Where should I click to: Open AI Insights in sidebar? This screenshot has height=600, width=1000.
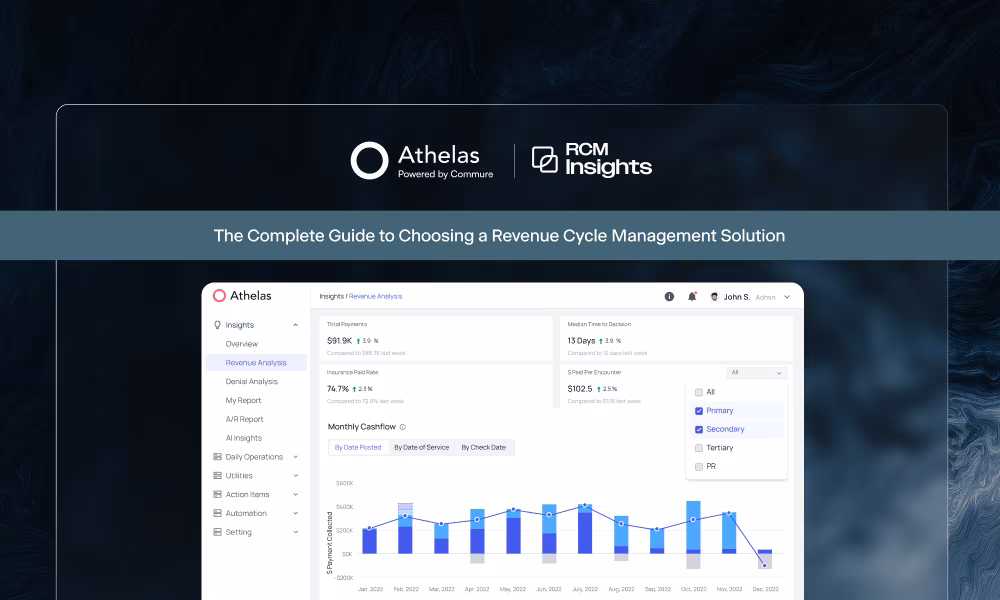pyautogui.click(x=244, y=438)
